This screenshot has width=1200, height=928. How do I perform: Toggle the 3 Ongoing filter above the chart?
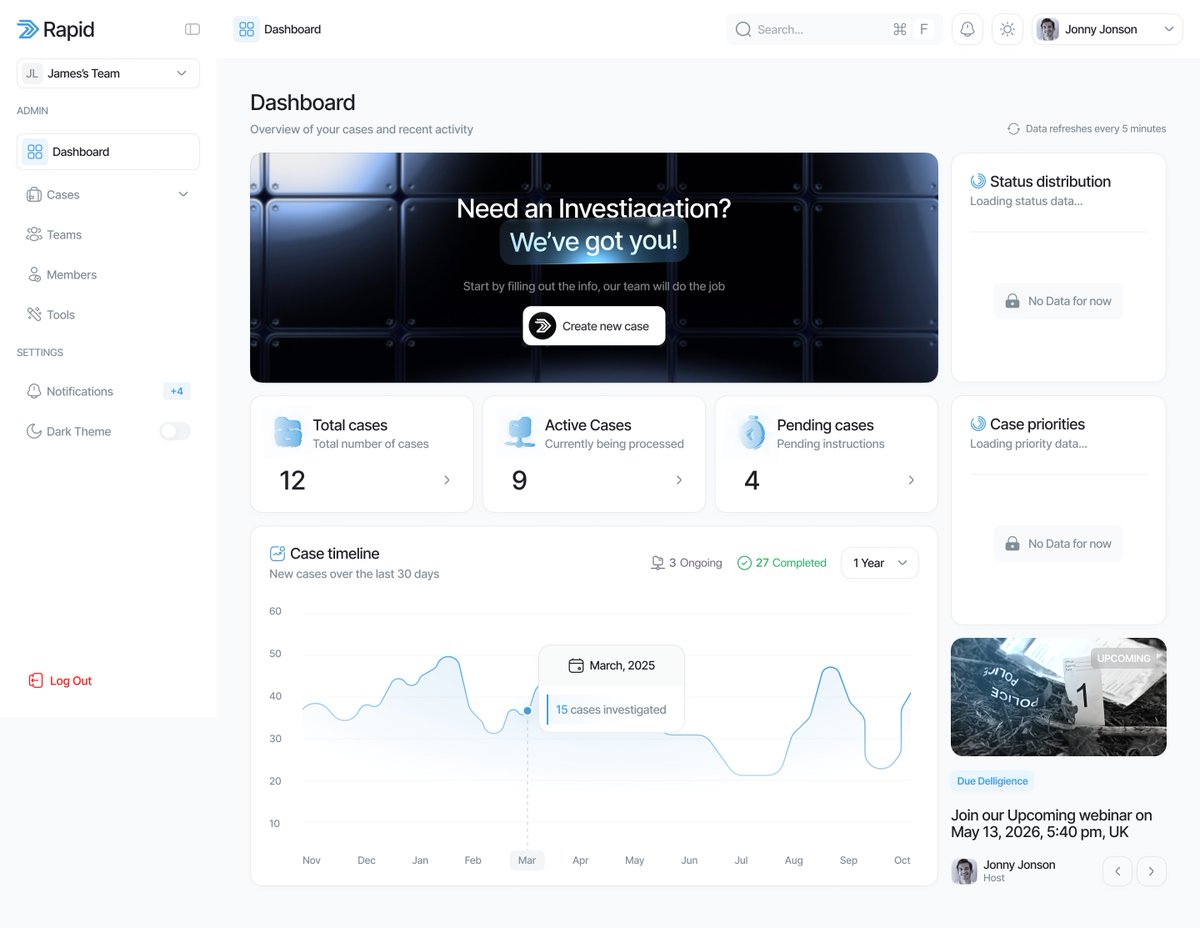click(x=686, y=563)
